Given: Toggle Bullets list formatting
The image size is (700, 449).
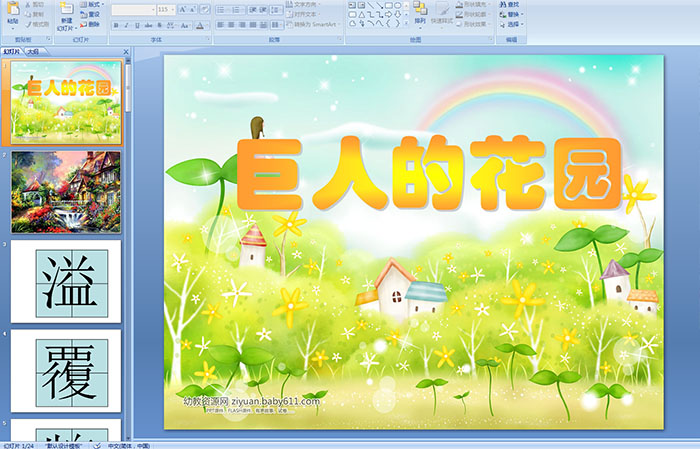Looking at the screenshot, I should coord(223,10).
